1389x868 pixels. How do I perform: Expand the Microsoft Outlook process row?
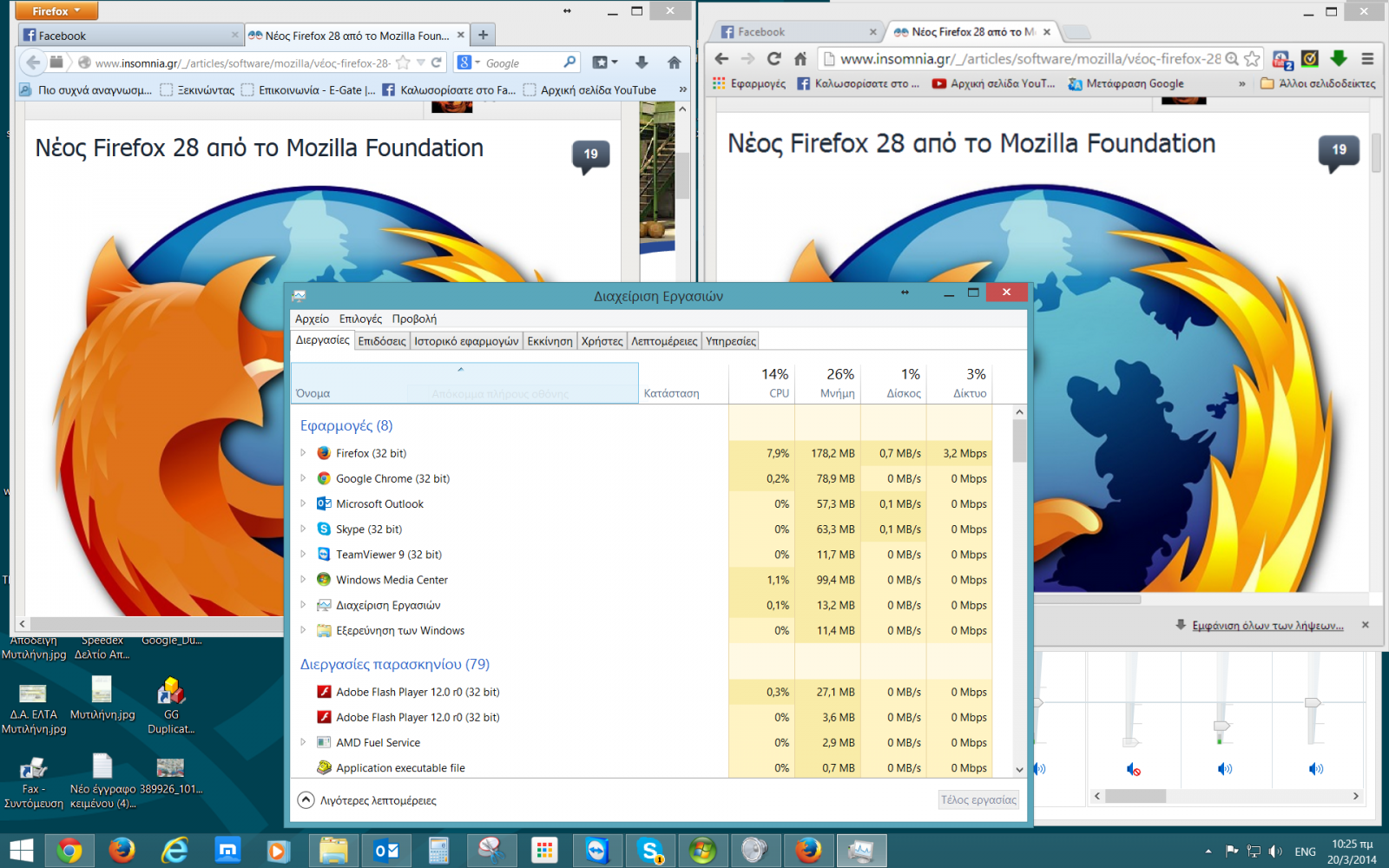click(303, 503)
